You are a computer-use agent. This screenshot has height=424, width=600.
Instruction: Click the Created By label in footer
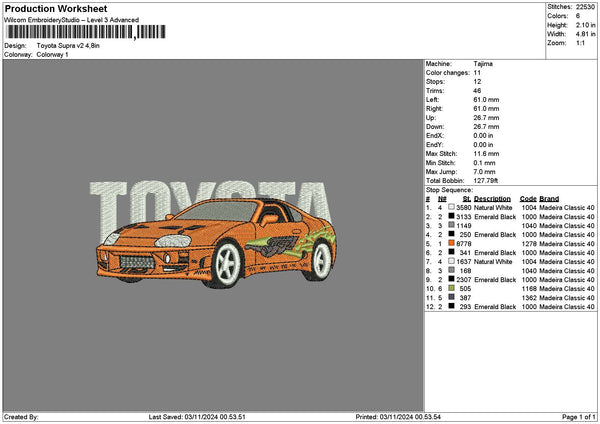click(x=21, y=417)
